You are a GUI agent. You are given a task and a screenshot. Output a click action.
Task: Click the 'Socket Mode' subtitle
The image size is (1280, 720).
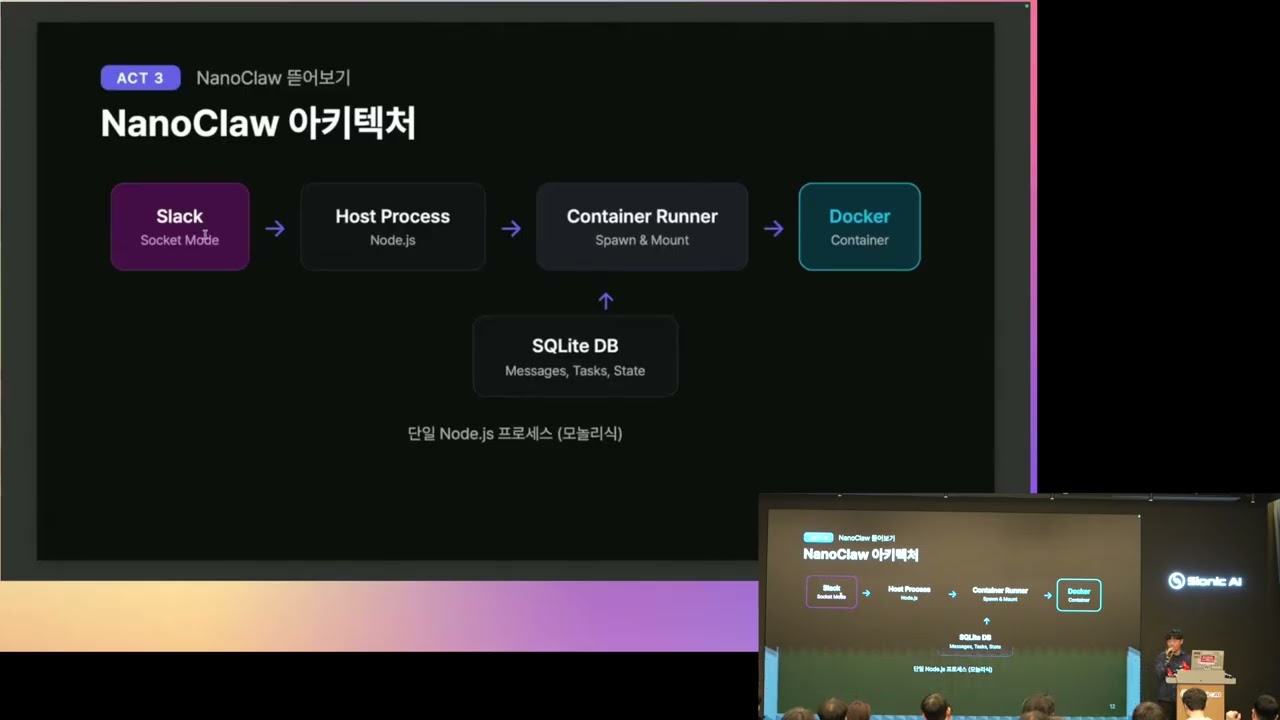(x=179, y=240)
